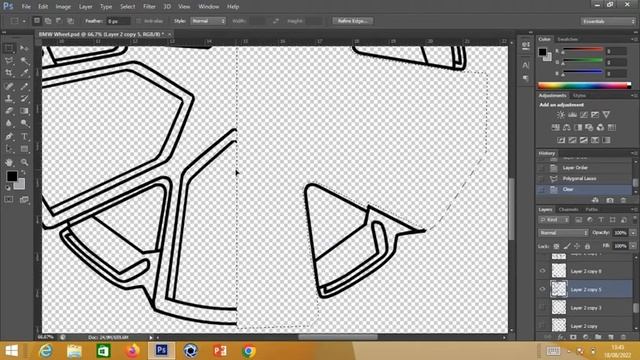Hide Layer 2 copy 8 visibility eye
Viewport: 640px width, 360px height.
point(542,271)
